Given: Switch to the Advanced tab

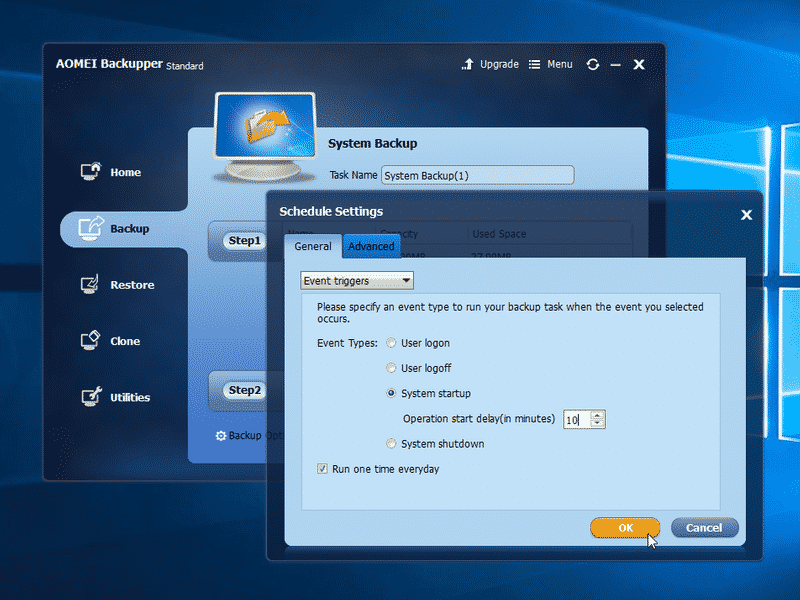Looking at the screenshot, I should (x=371, y=246).
